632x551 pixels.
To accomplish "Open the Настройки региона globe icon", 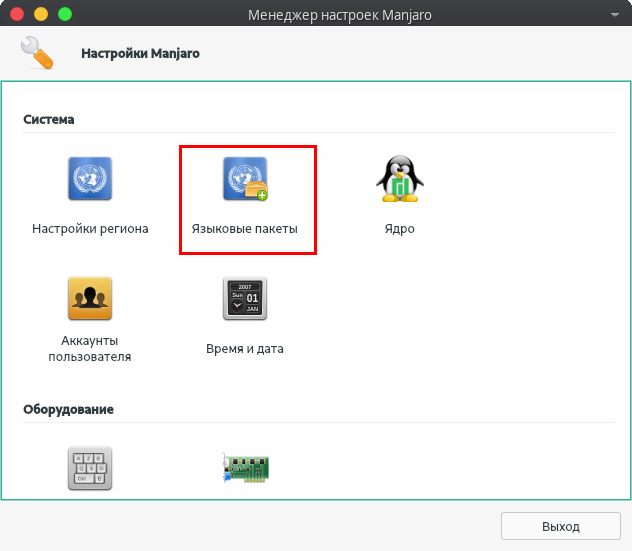I will [x=90, y=179].
